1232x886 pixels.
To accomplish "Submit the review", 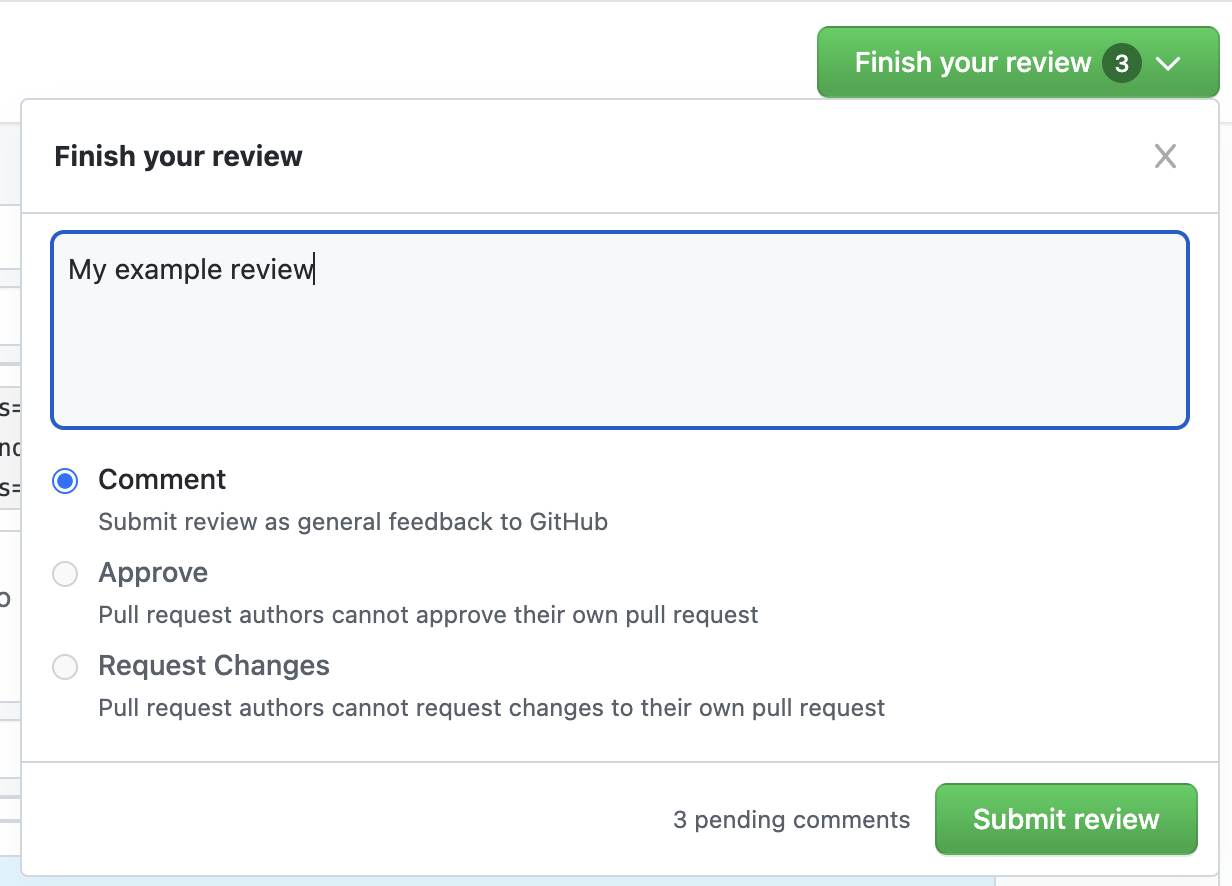I will point(1065,819).
